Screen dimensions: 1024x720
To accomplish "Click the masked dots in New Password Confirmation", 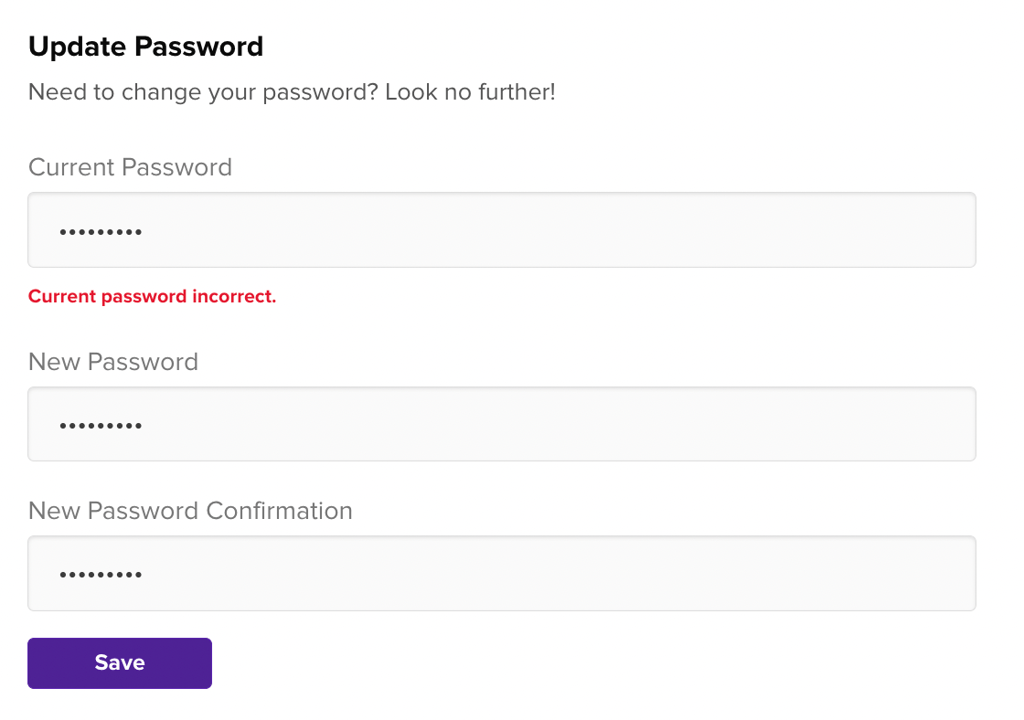I will (100, 575).
